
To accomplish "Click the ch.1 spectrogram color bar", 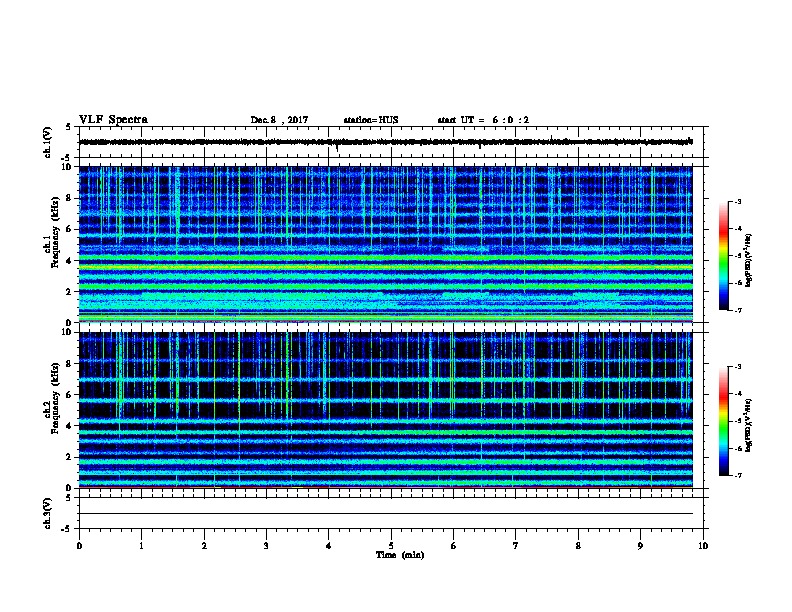I will click(x=723, y=256).
